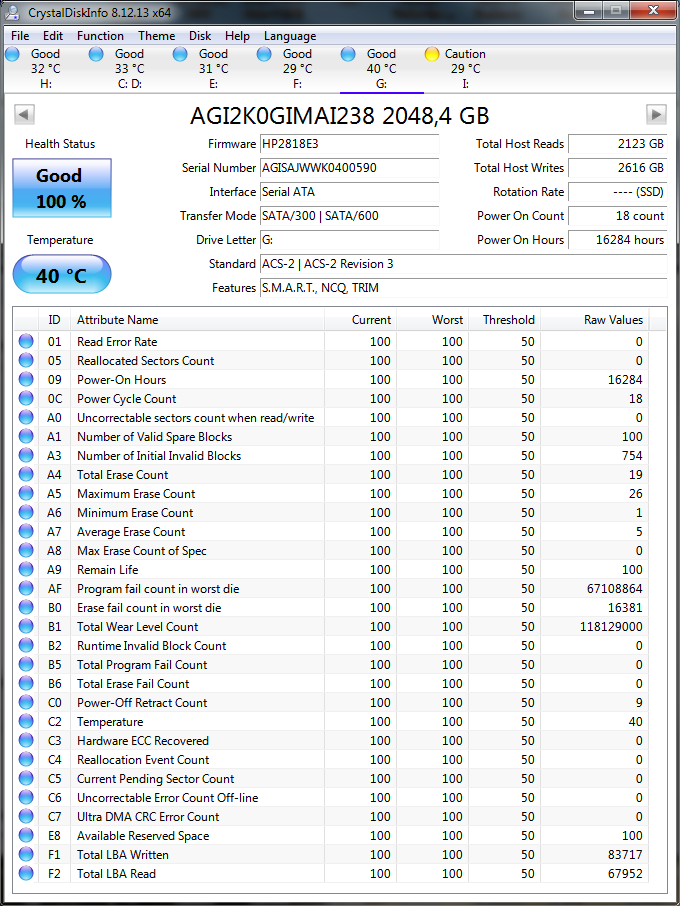The image size is (680, 906).
Task: Select the Number of Initial Invalid Blocks row
Action: tap(331, 456)
